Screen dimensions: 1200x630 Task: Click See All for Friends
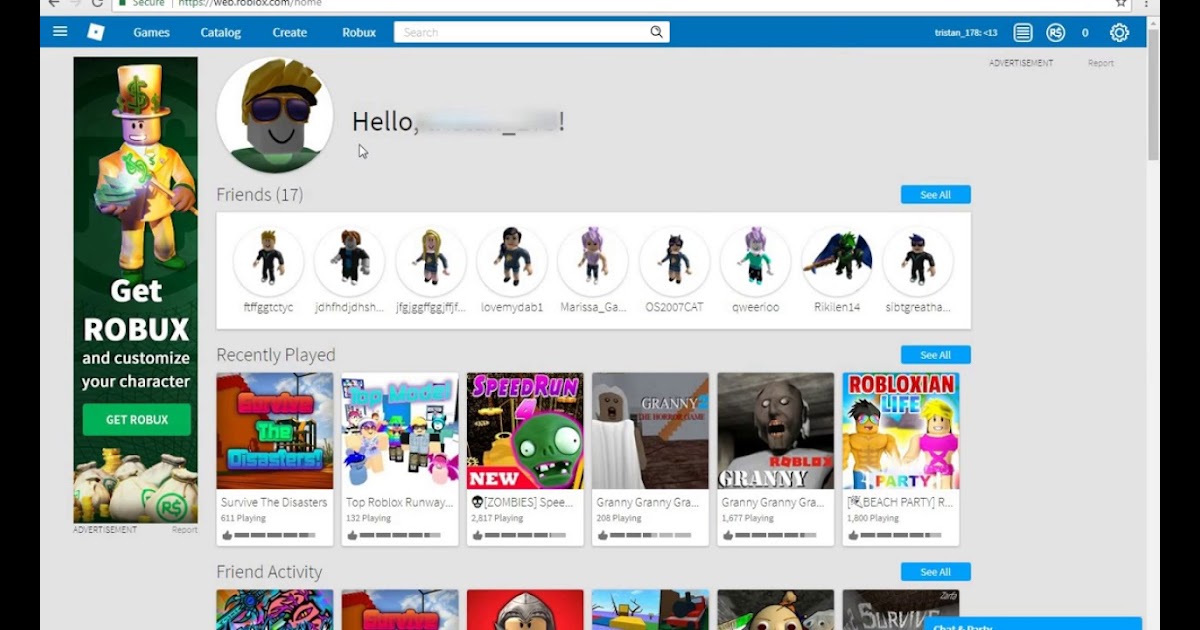[x=935, y=195]
